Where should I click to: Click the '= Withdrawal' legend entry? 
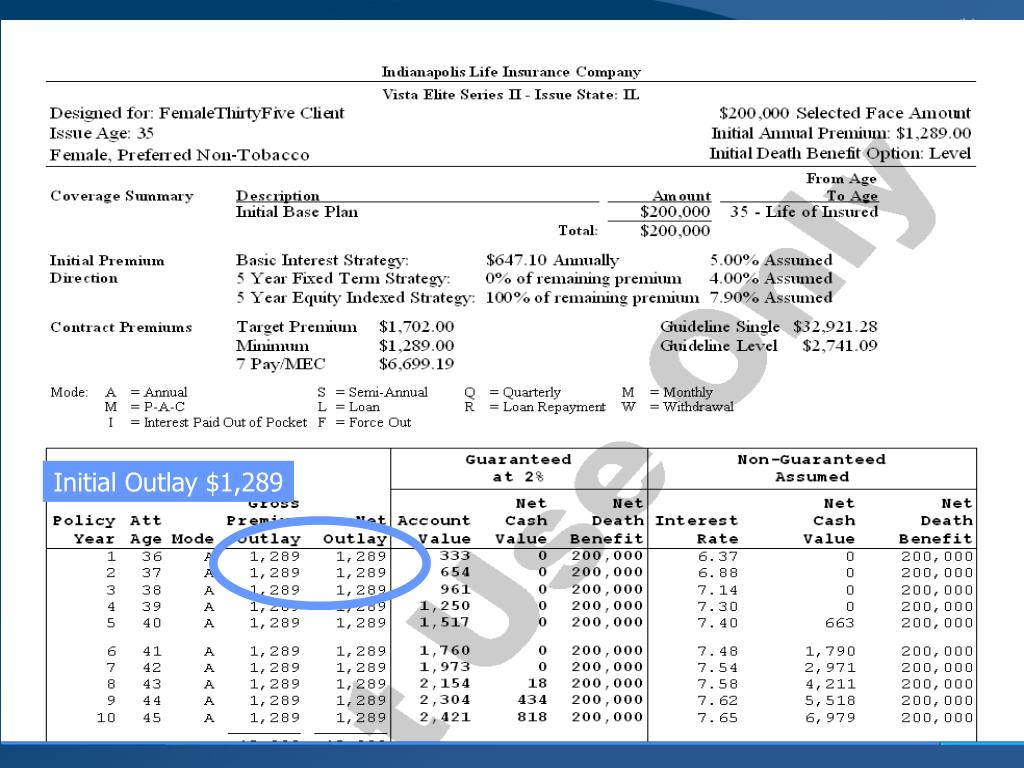click(692, 407)
